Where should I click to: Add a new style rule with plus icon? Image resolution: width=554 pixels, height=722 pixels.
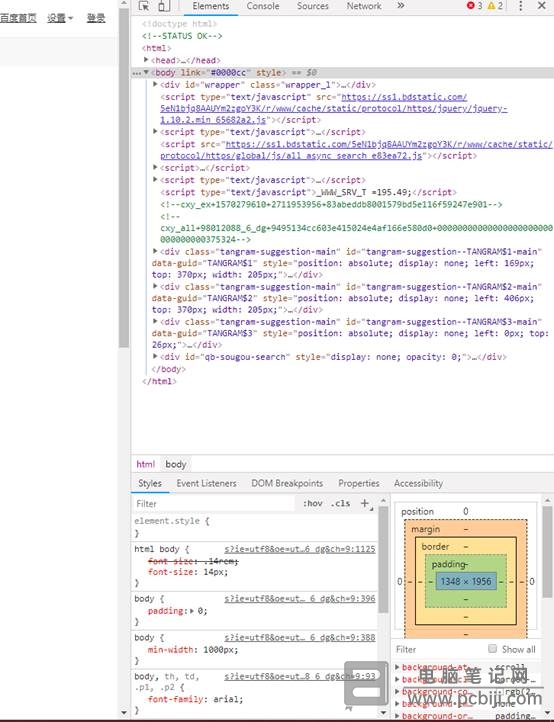[366, 504]
